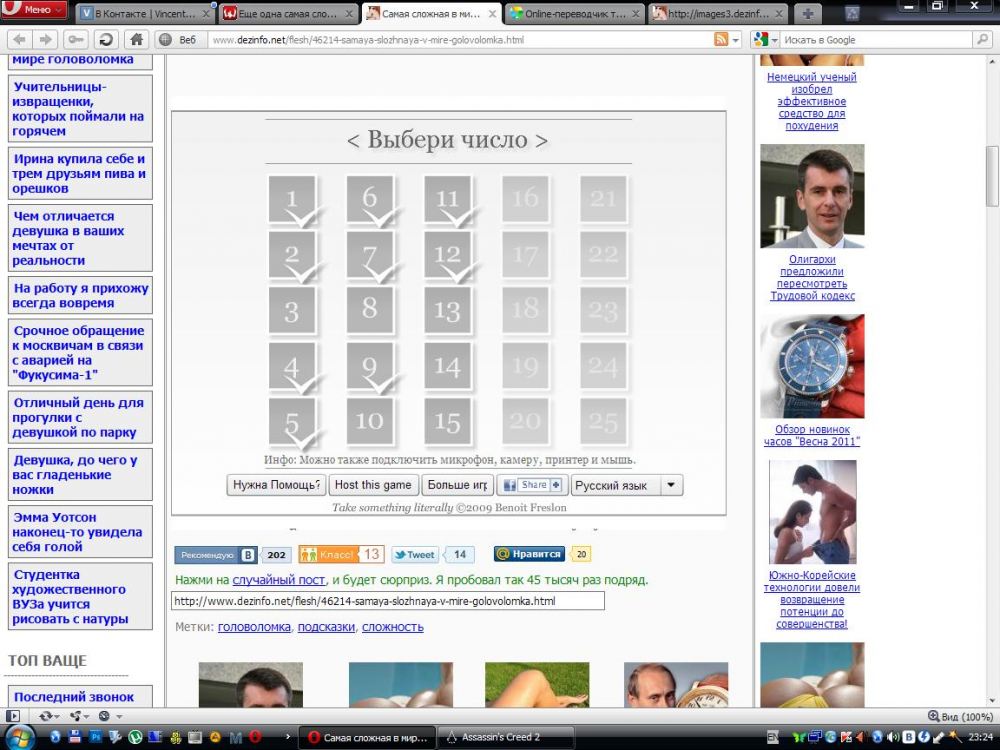Open the Opera Меню button
Viewport: 1000px width, 750px height.
coord(34,10)
